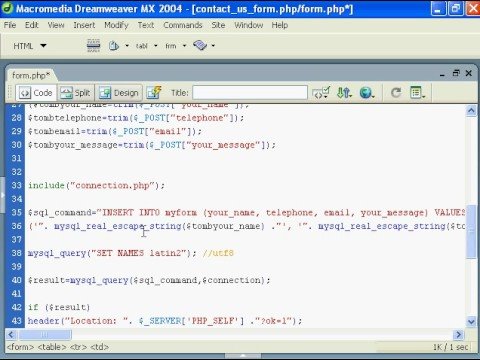
Task: Open the Edit menu
Action: pyautogui.click(x=32, y=25)
